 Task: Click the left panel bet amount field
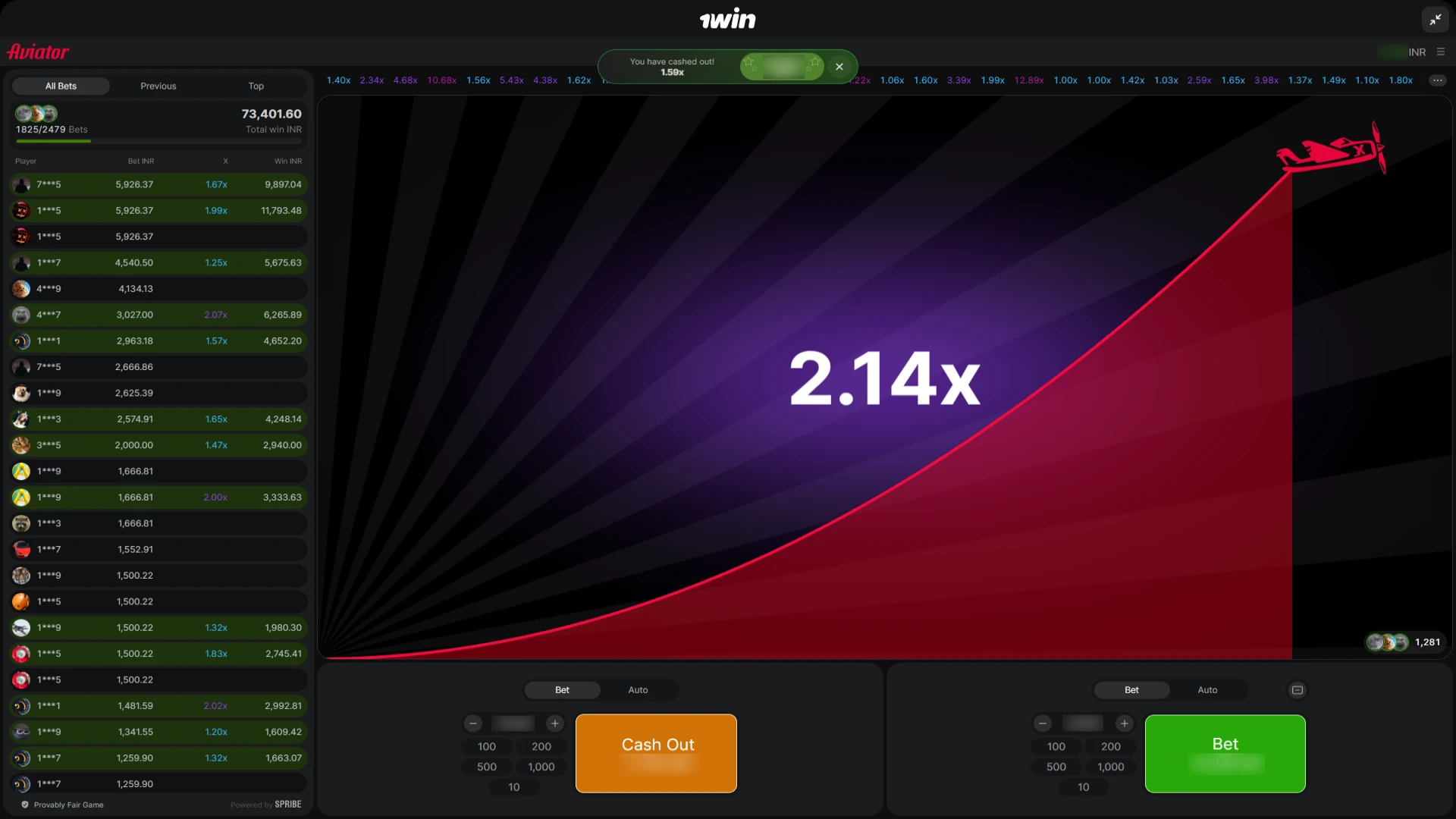[513, 723]
